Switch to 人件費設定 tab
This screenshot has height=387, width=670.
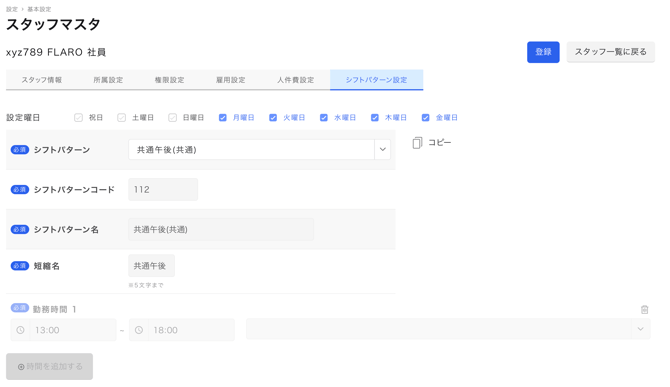(296, 80)
